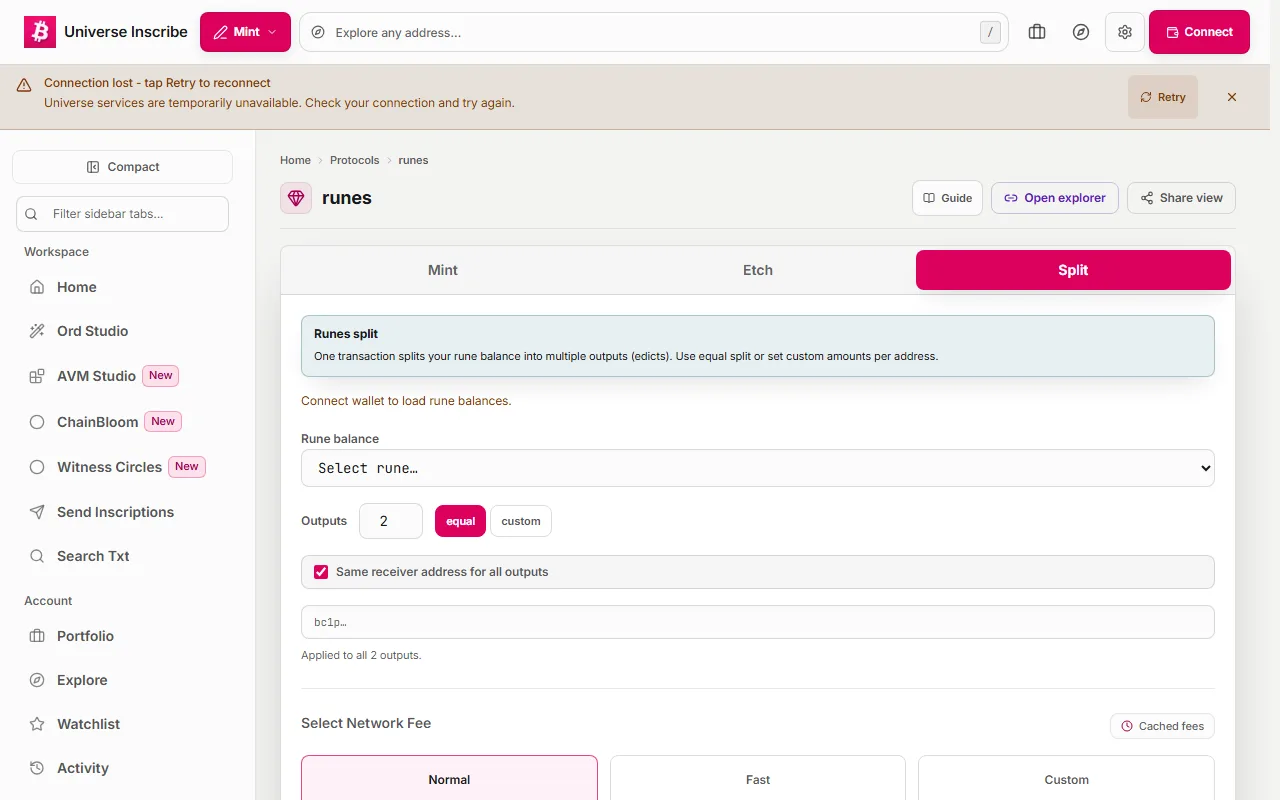The height and width of the screenshot is (800, 1280).
Task: Click the AVM Studio blocks icon
Action: pyautogui.click(x=37, y=376)
